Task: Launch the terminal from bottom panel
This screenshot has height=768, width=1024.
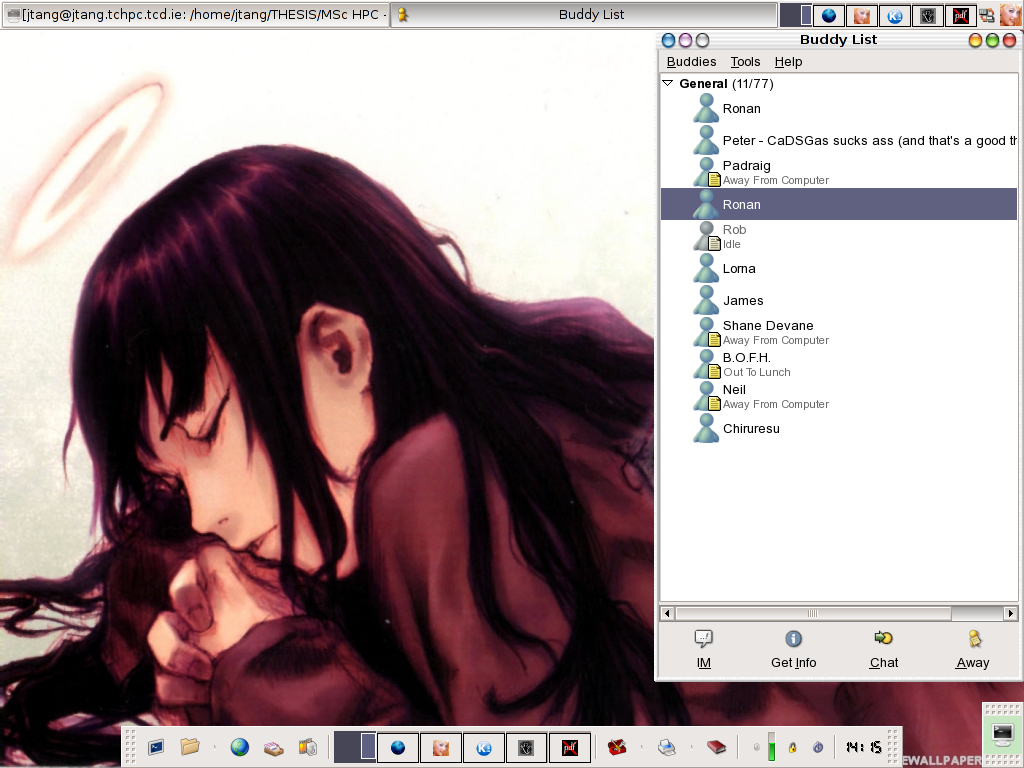Action: 156,747
